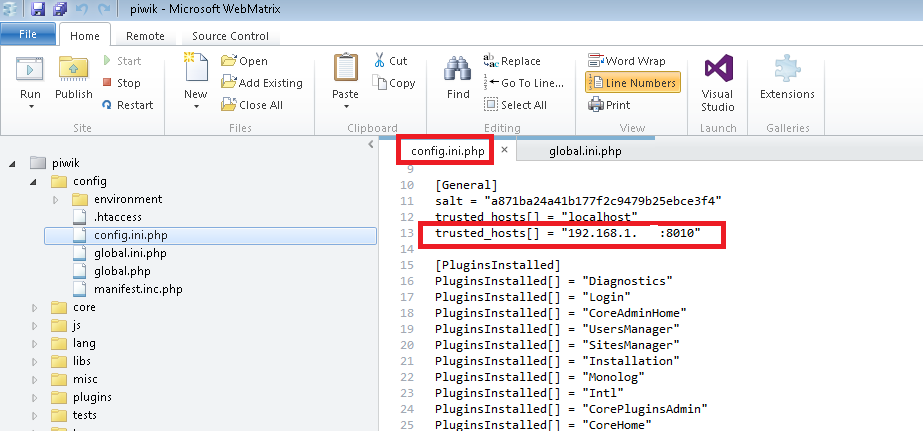This screenshot has height=431, width=923.
Task: Expand the environment folder
Action: click(56, 200)
